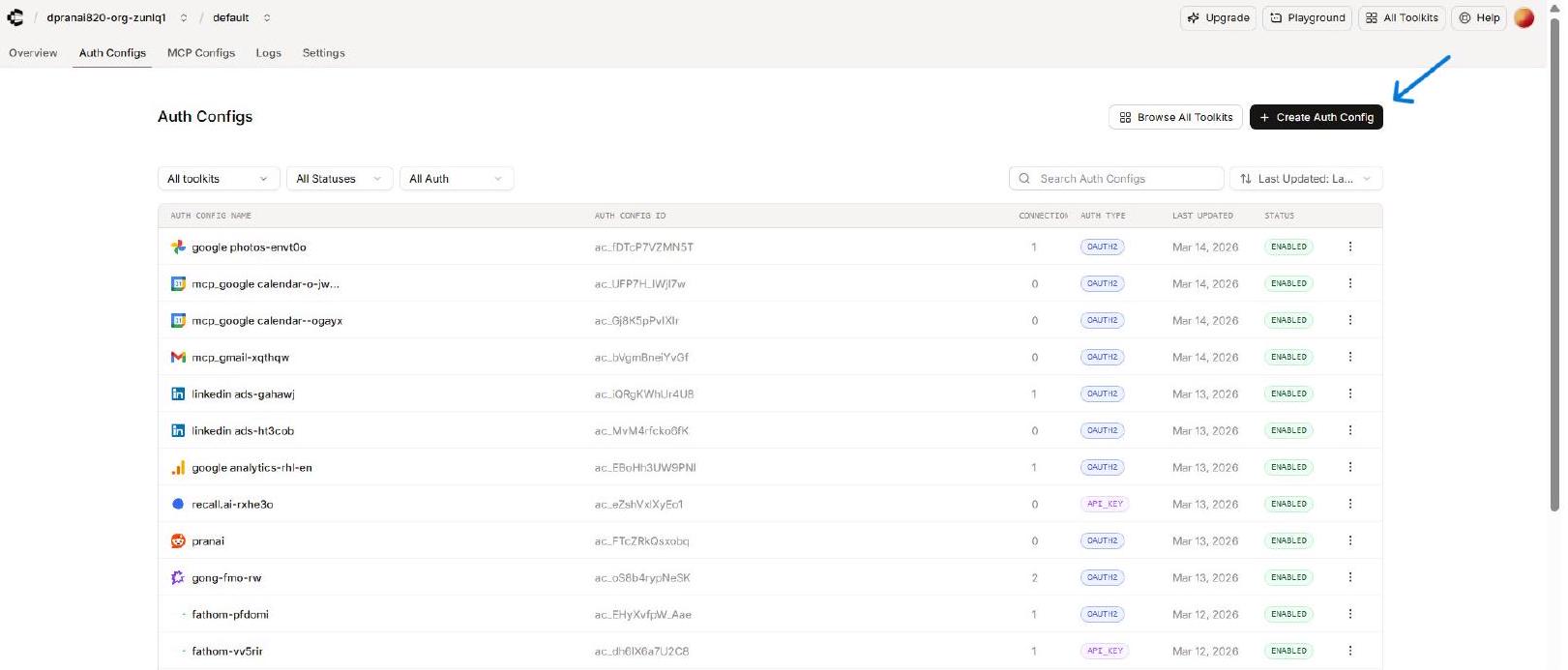Click the linkedin ads-gahawj config name
Viewport: 1568px width, 670px height.
point(243,394)
